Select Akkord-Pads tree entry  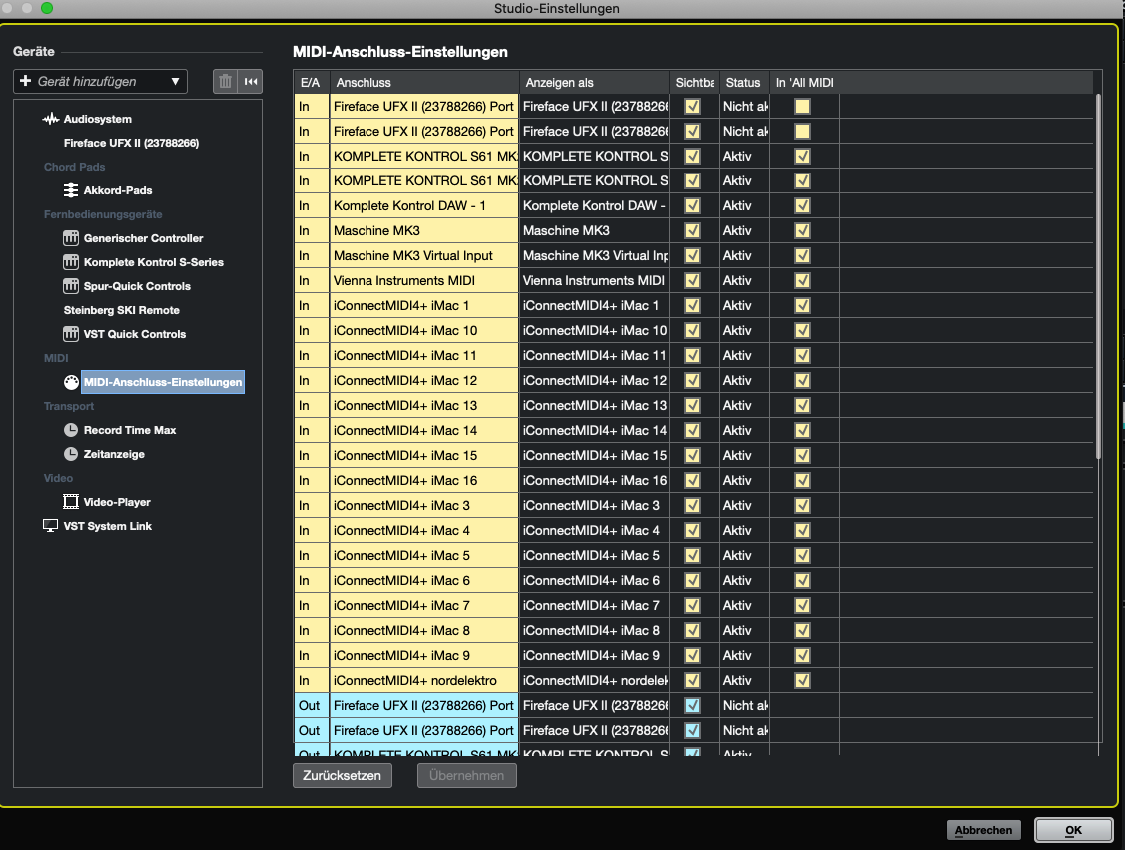click(x=118, y=190)
